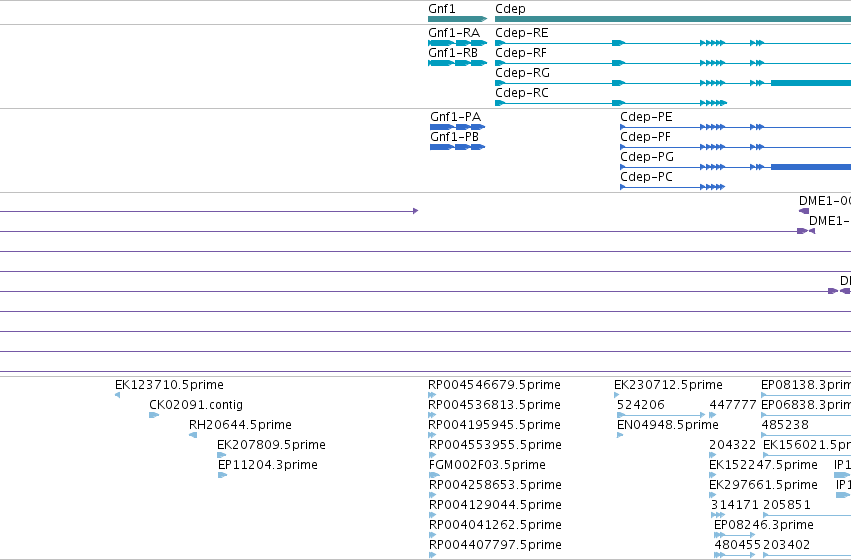Click the Gnf1-RA transcript glyph

coord(458,43)
